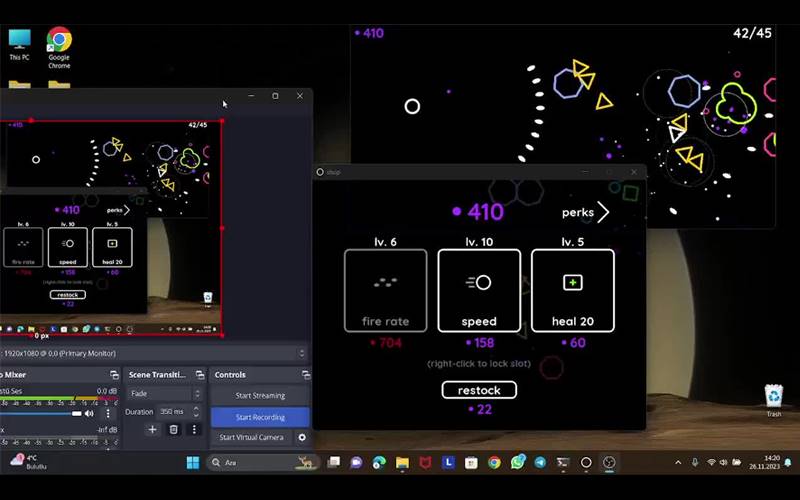The image size is (800, 500).
Task: Click Start Recording in OBS Controls
Action: (260, 417)
